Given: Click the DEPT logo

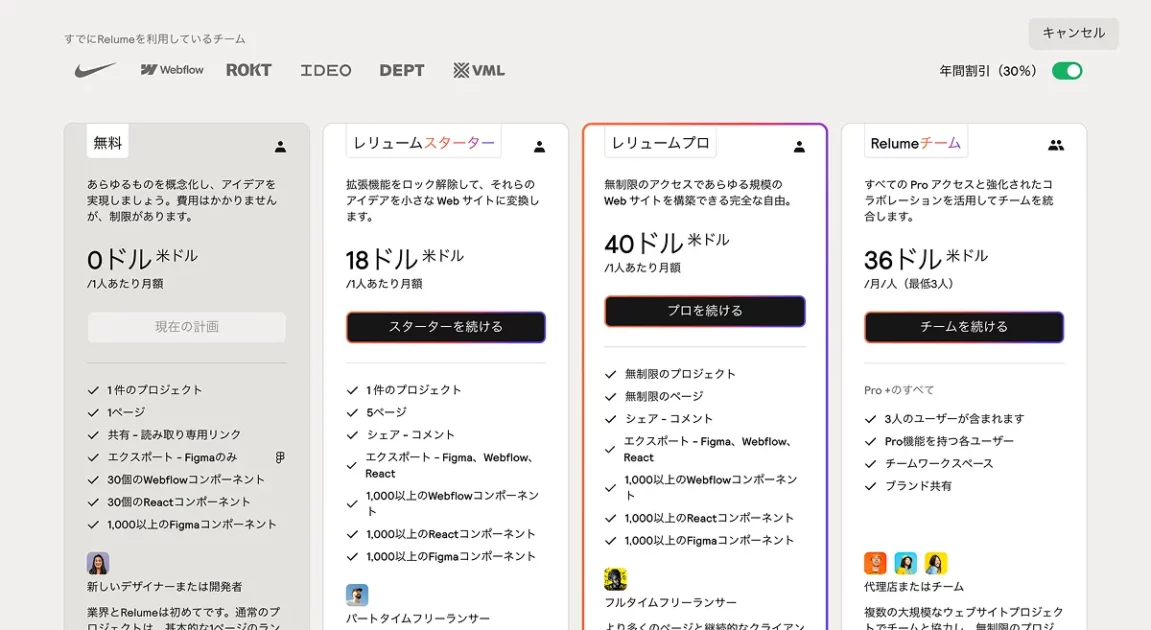Looking at the screenshot, I should coord(402,70).
